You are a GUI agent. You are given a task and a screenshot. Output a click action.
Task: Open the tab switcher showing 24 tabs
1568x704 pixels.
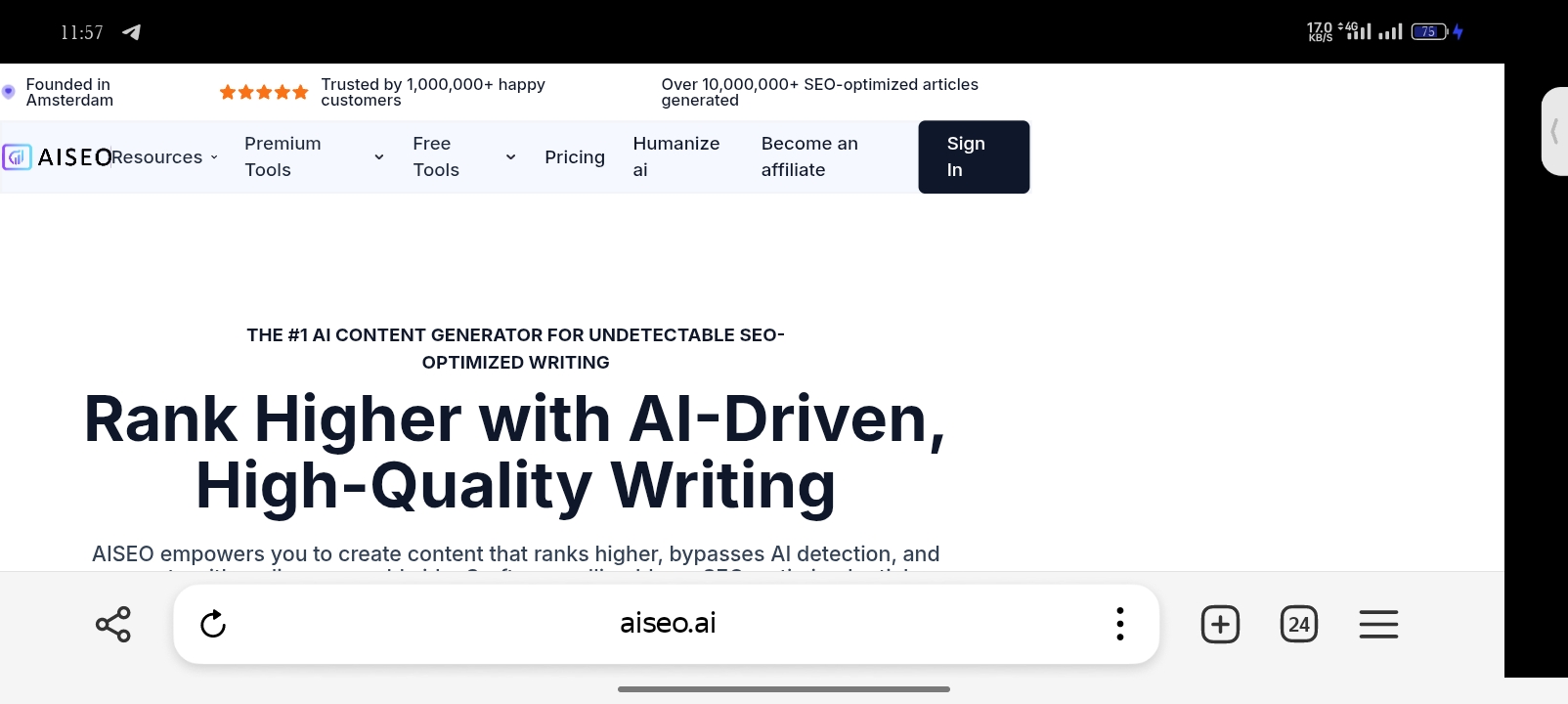coord(1299,624)
